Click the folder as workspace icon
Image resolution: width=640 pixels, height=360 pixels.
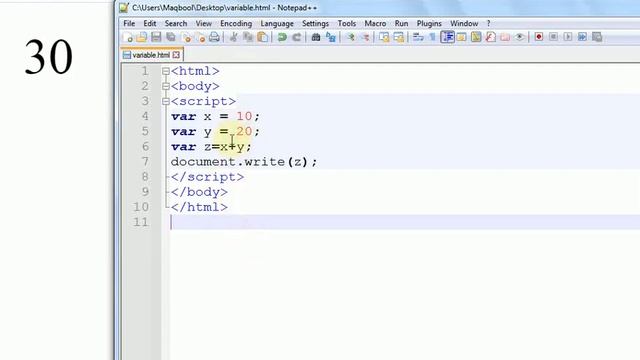(505, 37)
